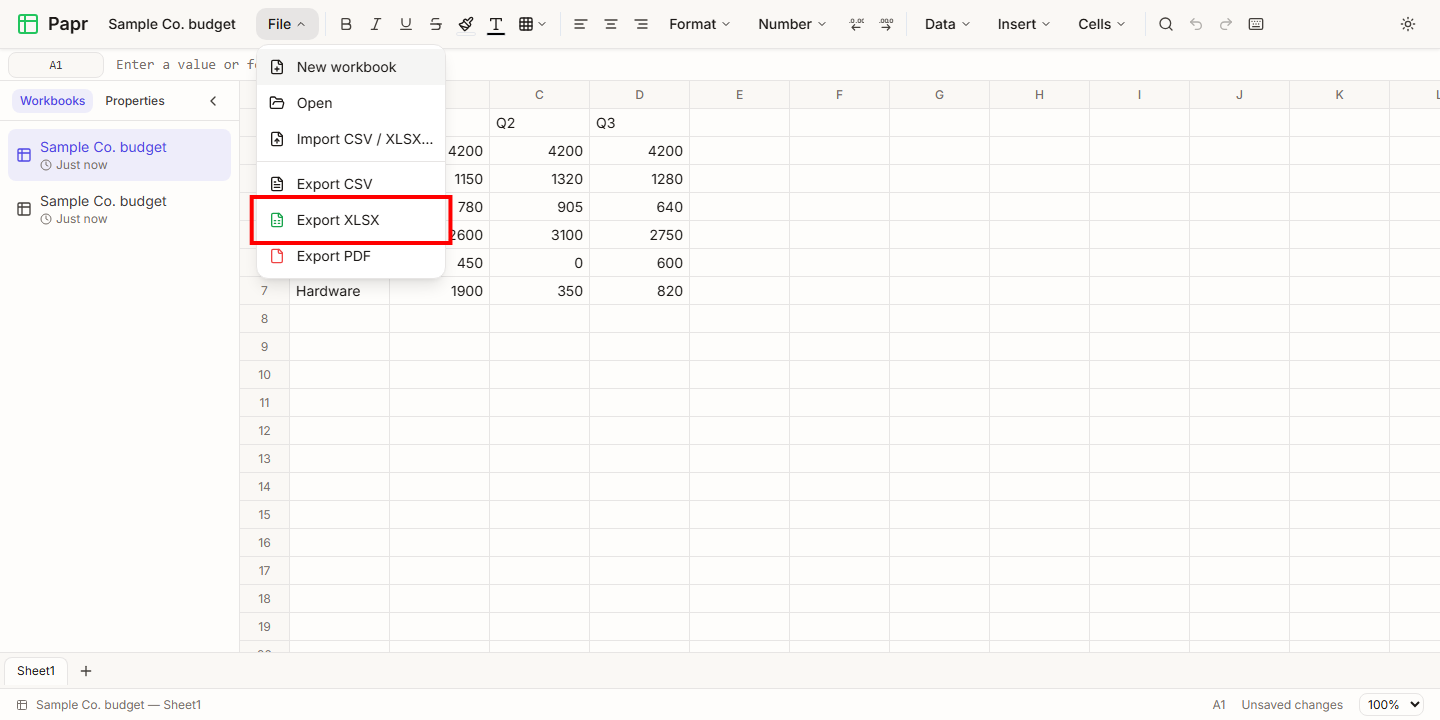Toggle the light/dark theme sun icon
The image size is (1440, 720).
1408,24
